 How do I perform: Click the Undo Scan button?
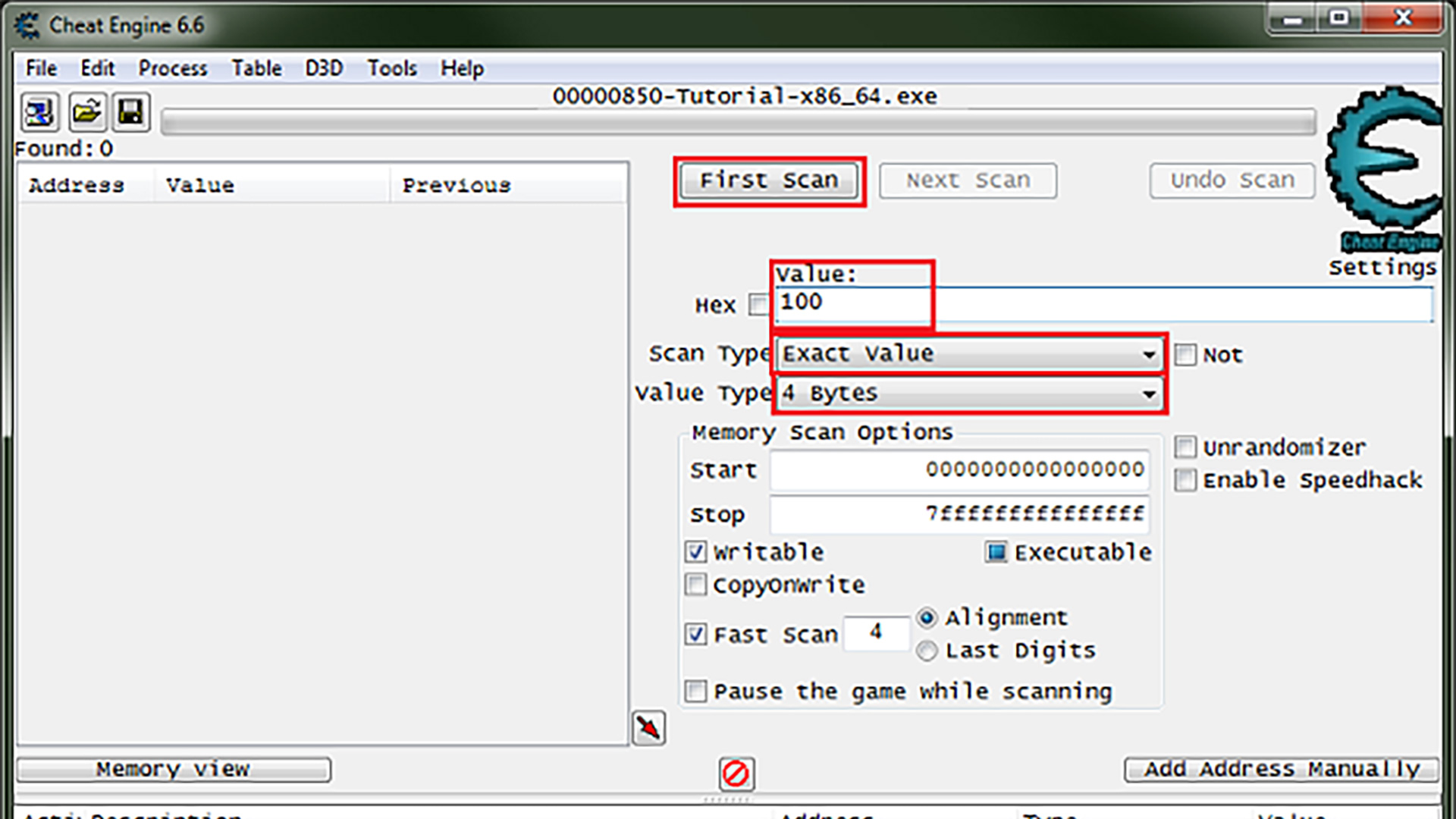point(1232,180)
